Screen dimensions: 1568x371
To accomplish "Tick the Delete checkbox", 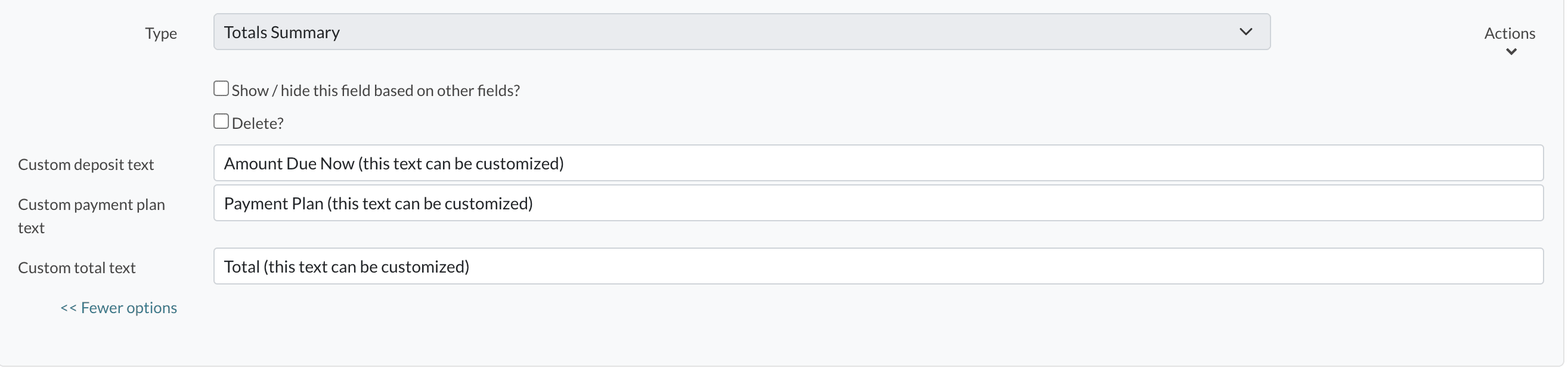I will pyautogui.click(x=221, y=122).
